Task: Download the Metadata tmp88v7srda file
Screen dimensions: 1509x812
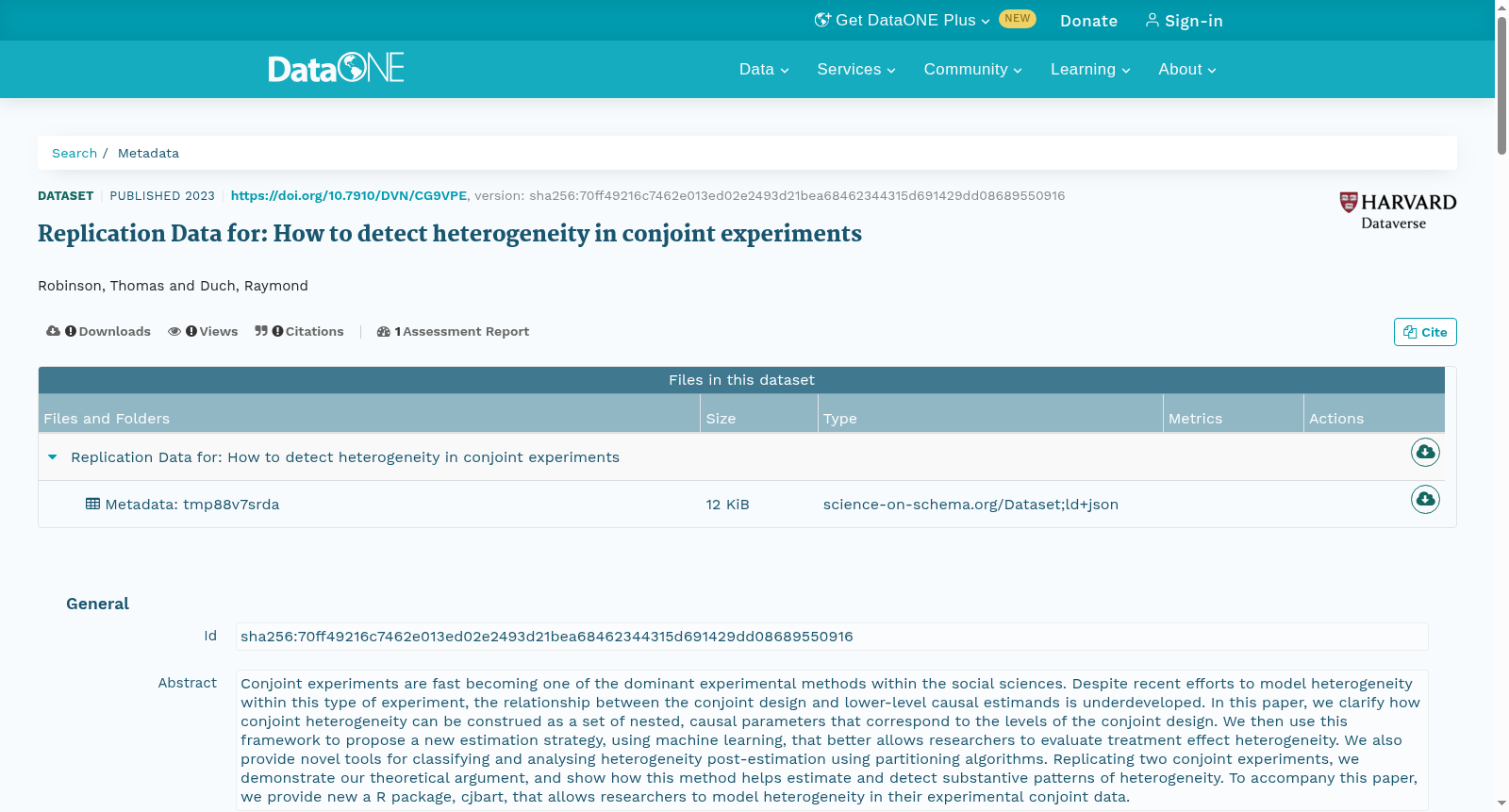Action: (x=1425, y=499)
